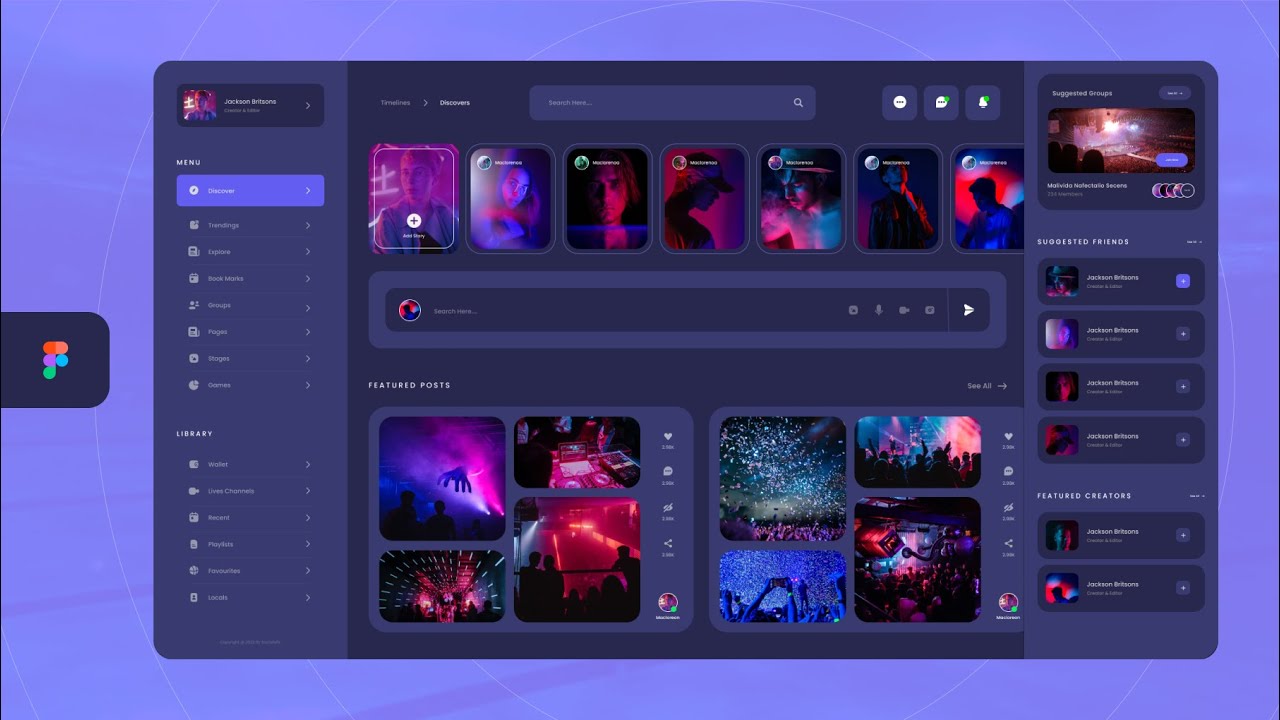The width and height of the screenshot is (1280, 720).
Task: Open the story of shirtless man wearing a hat
Action: tap(801, 198)
